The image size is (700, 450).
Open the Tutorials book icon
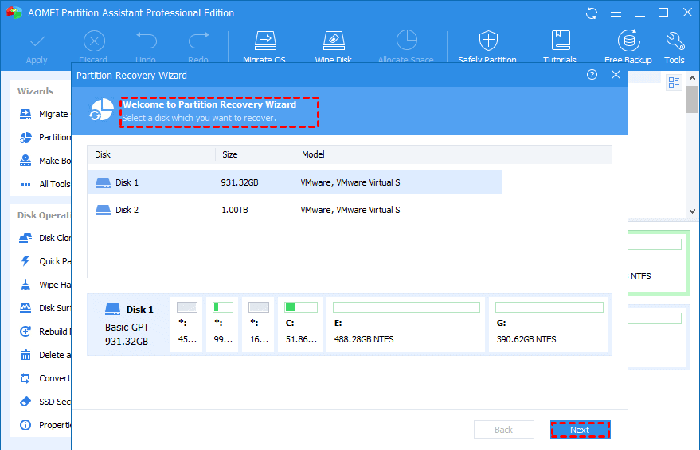click(x=561, y=40)
